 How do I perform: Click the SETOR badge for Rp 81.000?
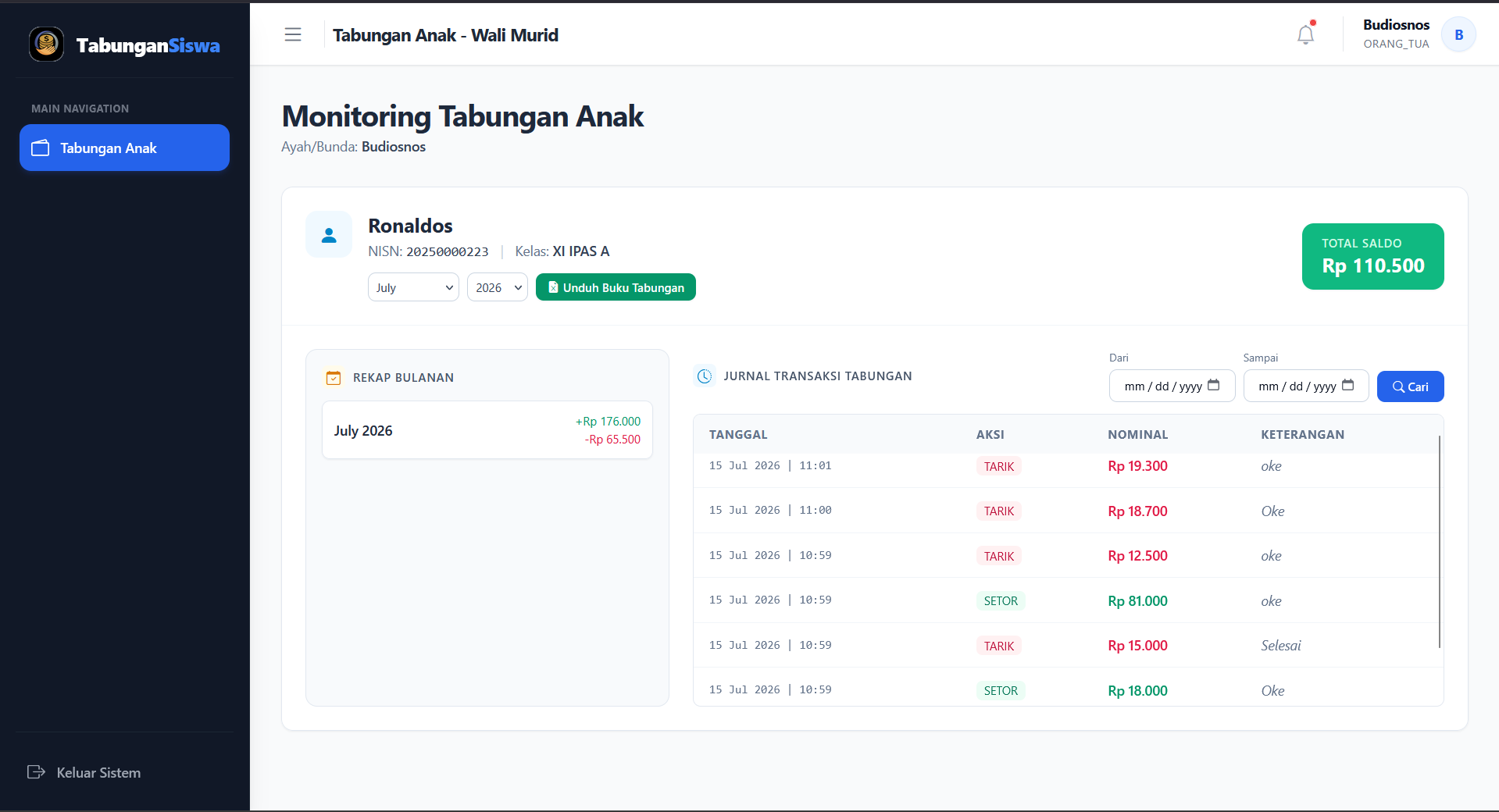click(1001, 601)
